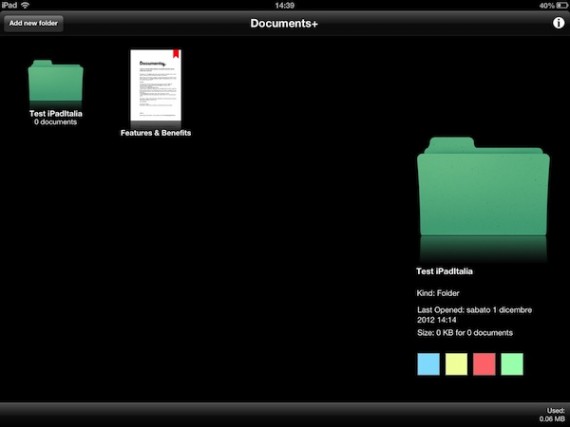Image resolution: width=570 pixels, height=427 pixels.
Task: Tap the WiFi status icon
Action: tap(25, 5)
